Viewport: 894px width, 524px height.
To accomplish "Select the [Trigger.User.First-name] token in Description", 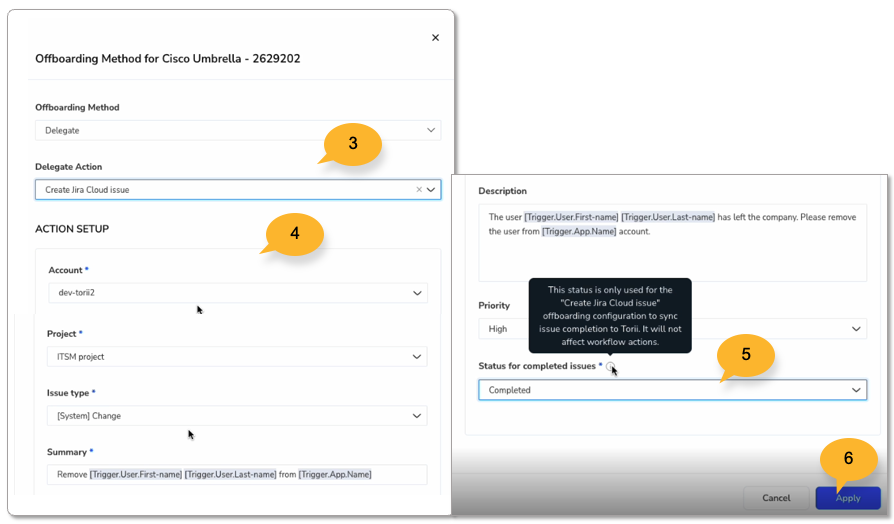I will 571,217.
